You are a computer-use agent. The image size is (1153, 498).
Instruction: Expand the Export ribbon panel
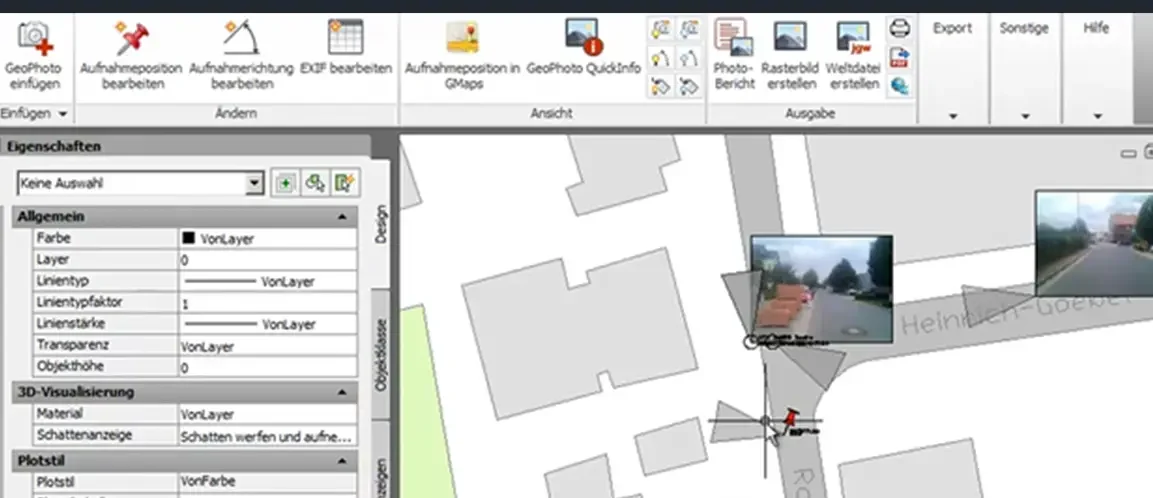pos(952,116)
